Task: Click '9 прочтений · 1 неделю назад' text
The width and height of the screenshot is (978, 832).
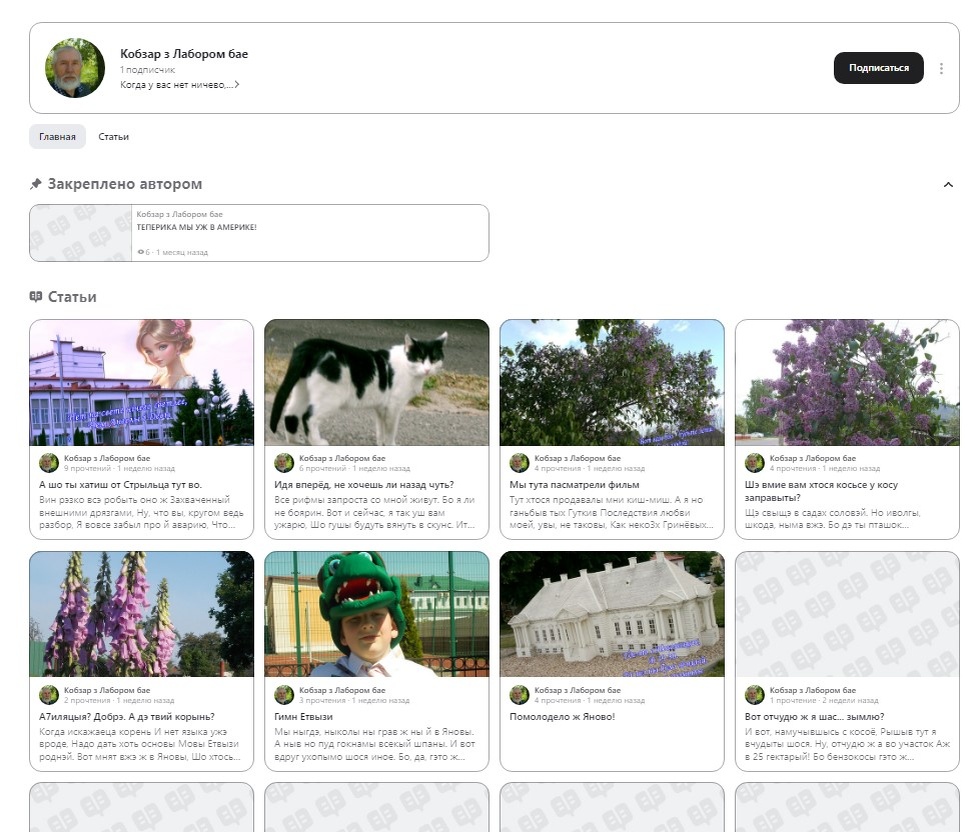Action: tap(119, 468)
